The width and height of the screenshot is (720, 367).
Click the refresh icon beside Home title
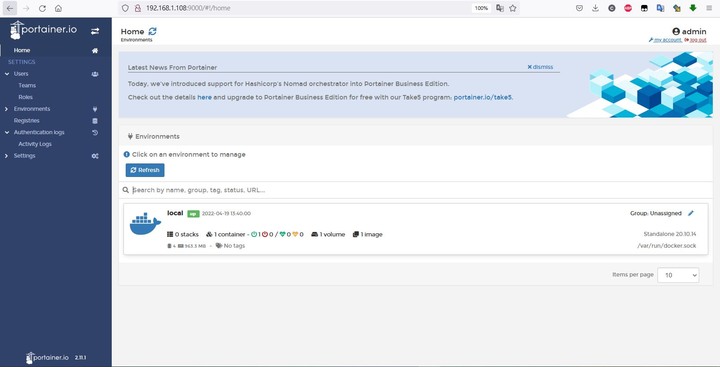(152, 31)
